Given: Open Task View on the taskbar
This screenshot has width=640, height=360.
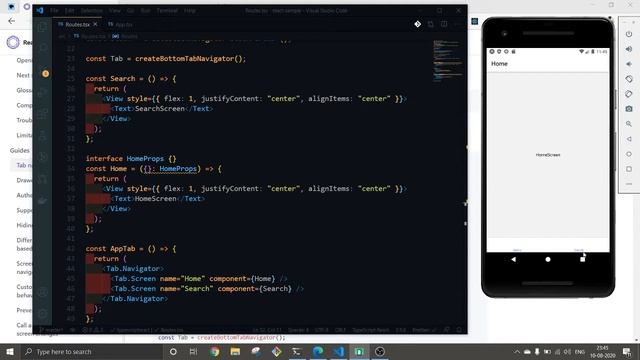Looking at the screenshot, I should (193, 351).
